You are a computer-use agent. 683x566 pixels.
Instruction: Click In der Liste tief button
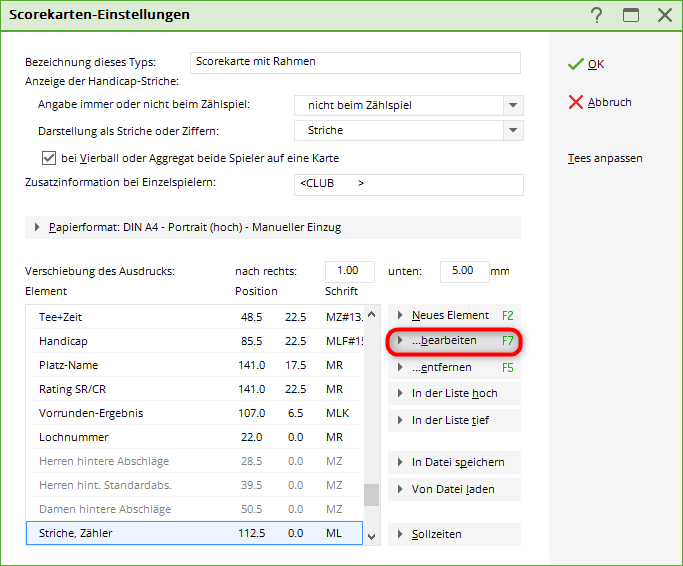[x=453, y=420]
